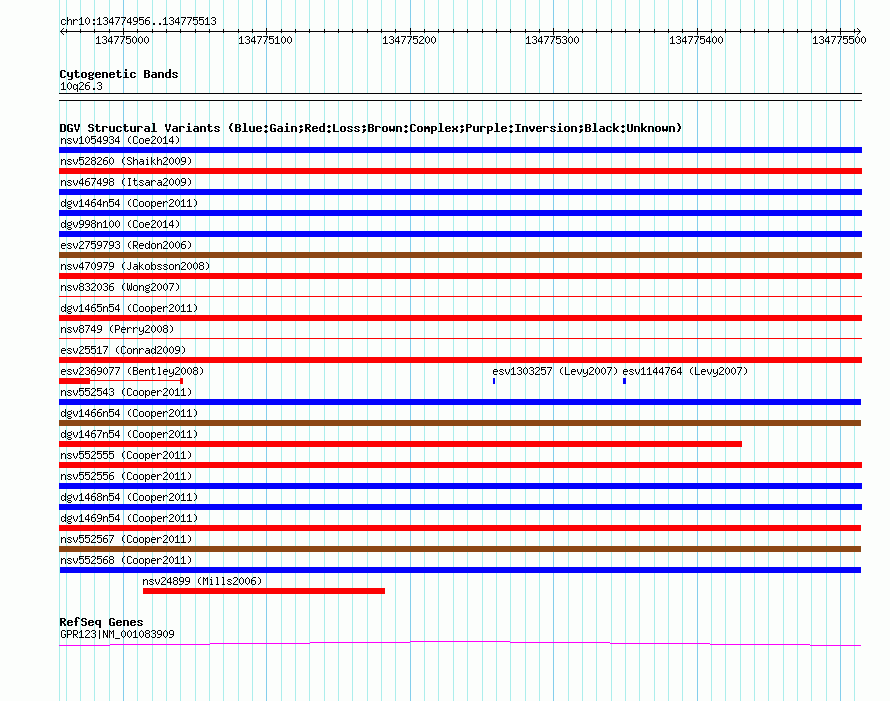Screen dimensions: 890x701
Task: Click the chr10:134774956..134775513 region label
Action: (138, 21)
